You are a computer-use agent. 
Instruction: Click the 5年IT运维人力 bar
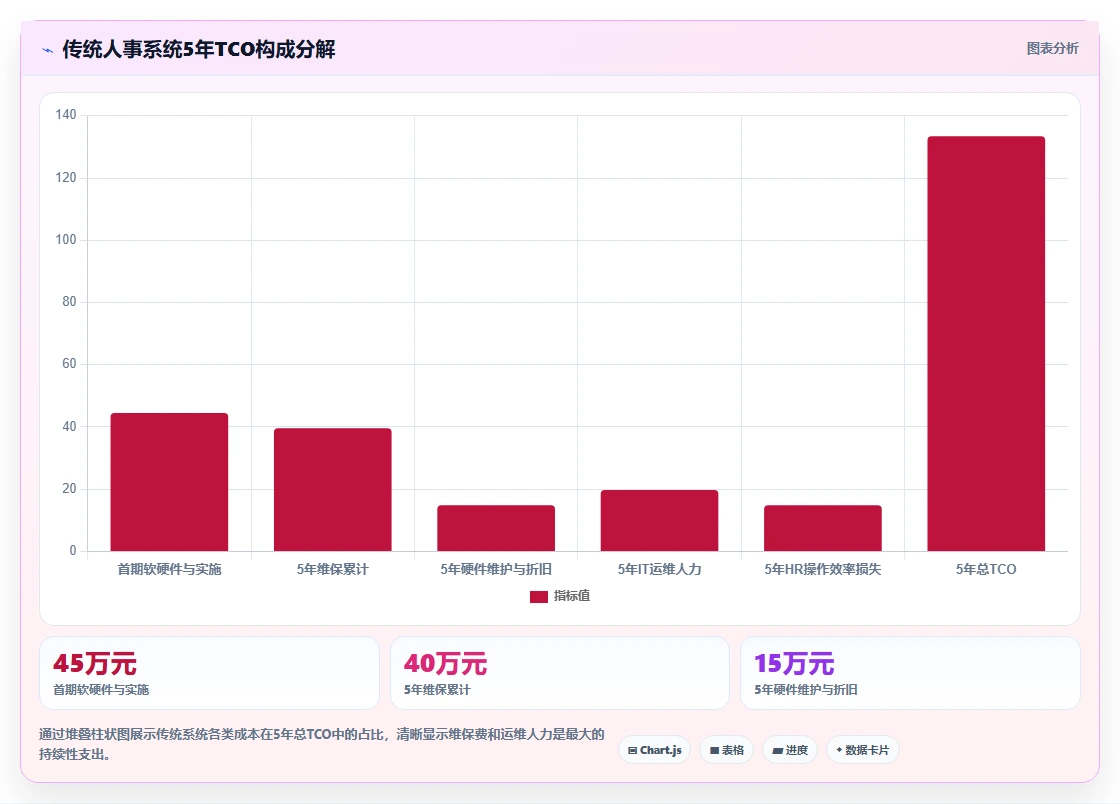659,521
